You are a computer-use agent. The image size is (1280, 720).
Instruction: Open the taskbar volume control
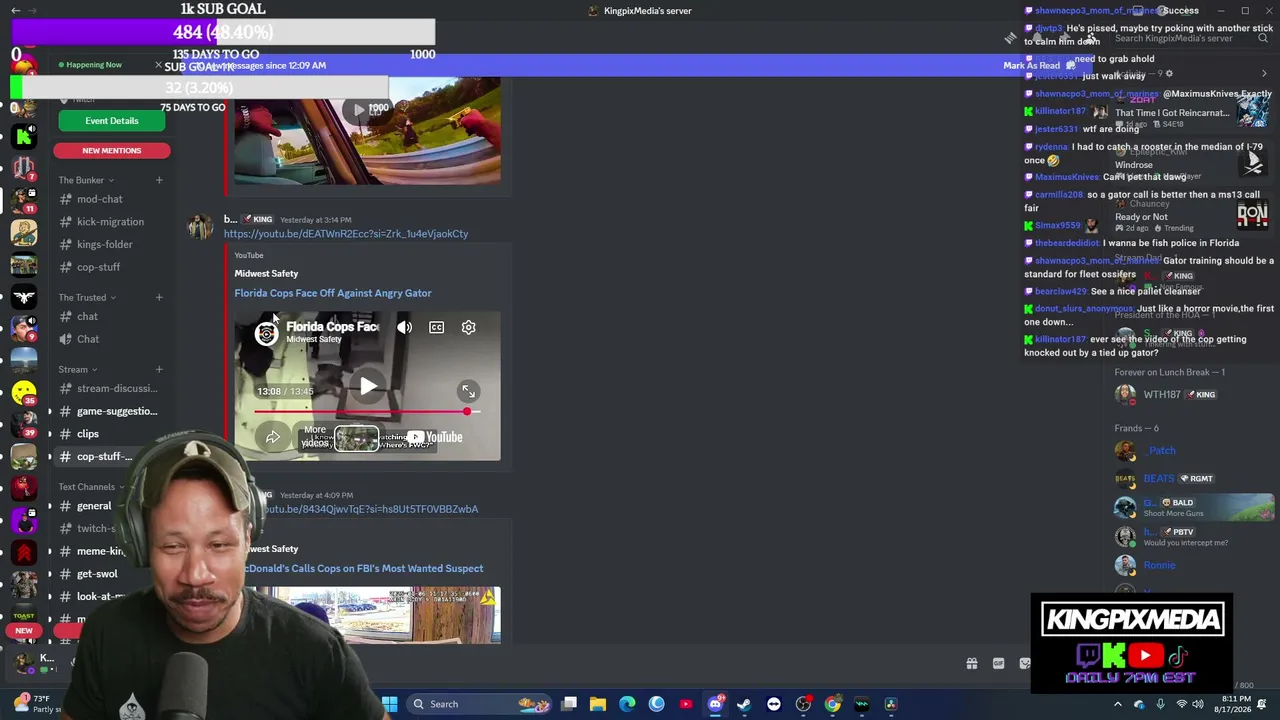[1197, 705]
